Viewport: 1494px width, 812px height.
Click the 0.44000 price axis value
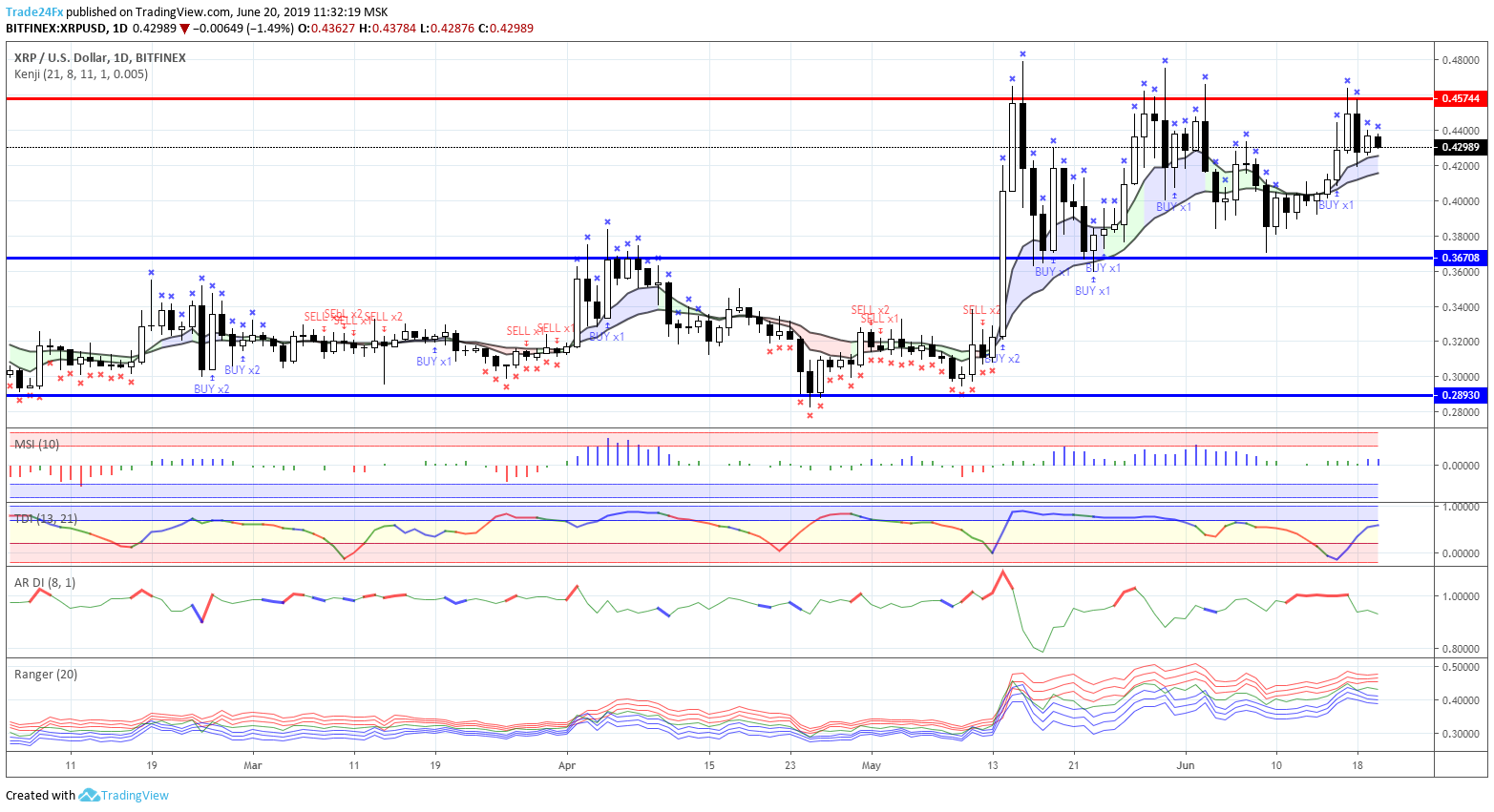click(1461, 131)
